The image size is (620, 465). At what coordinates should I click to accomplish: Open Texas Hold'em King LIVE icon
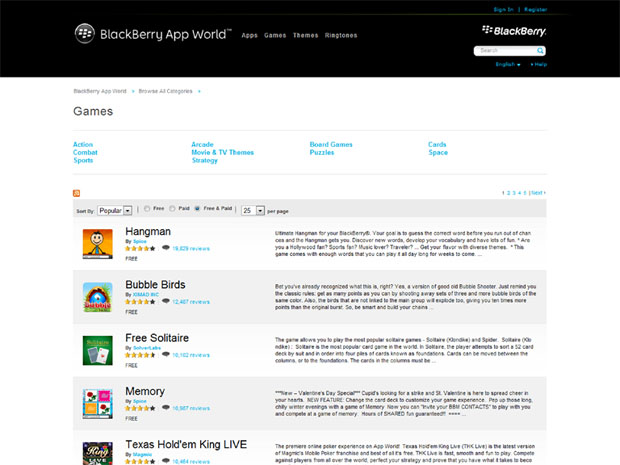[x=98, y=453]
